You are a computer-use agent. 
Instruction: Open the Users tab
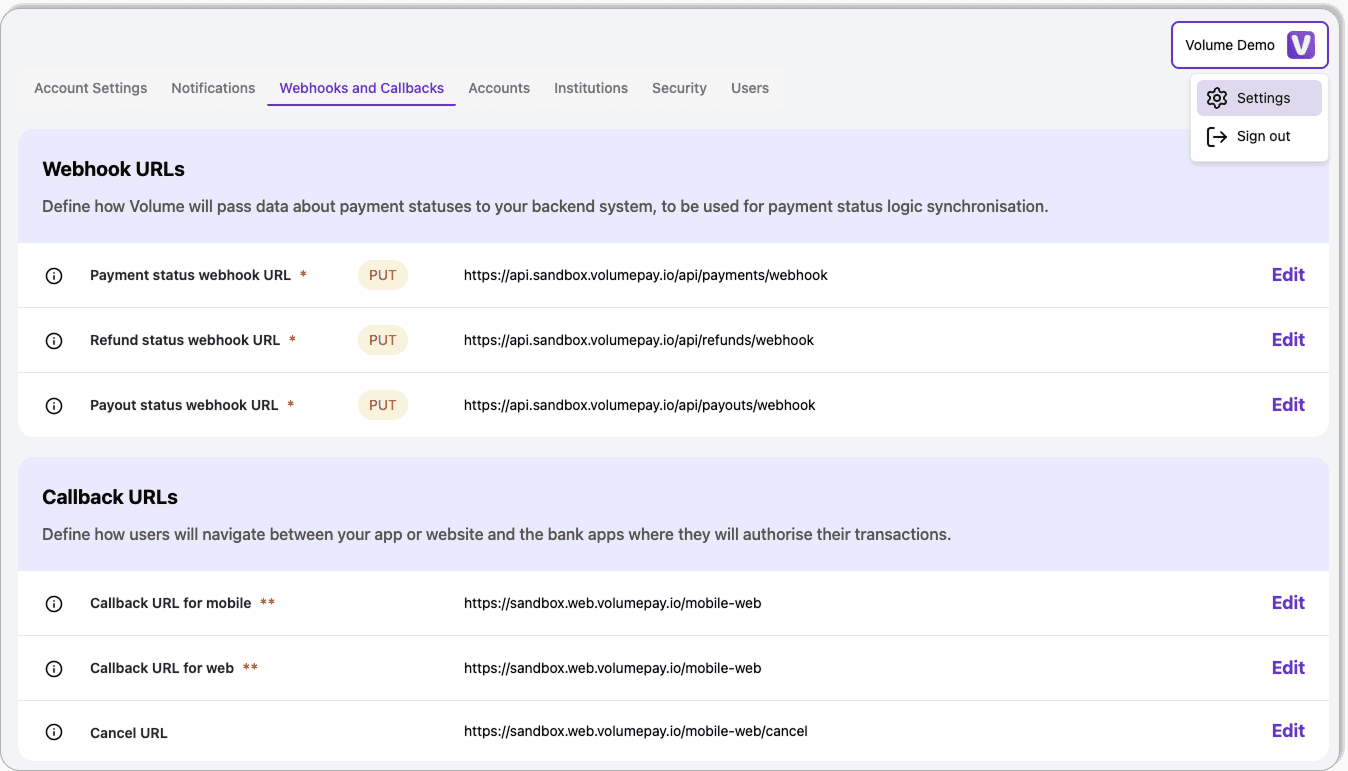point(750,88)
